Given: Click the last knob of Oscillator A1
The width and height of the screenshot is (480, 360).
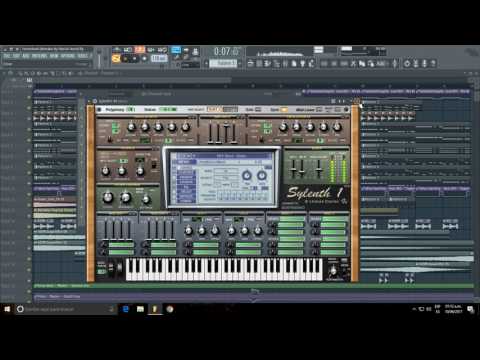Looking at the screenshot, I should [x=186, y=127].
